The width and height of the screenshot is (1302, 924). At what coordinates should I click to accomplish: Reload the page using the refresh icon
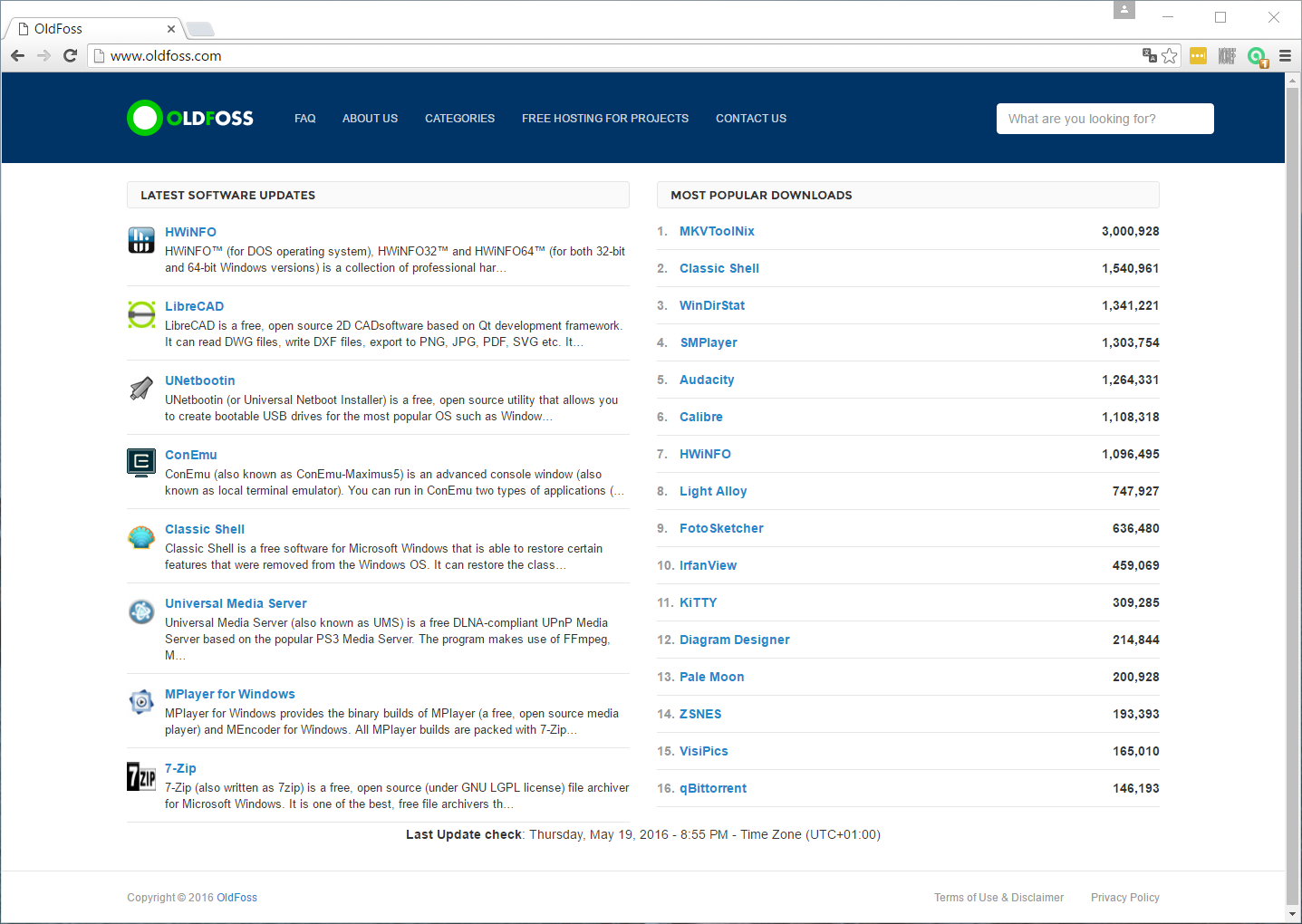click(x=71, y=55)
